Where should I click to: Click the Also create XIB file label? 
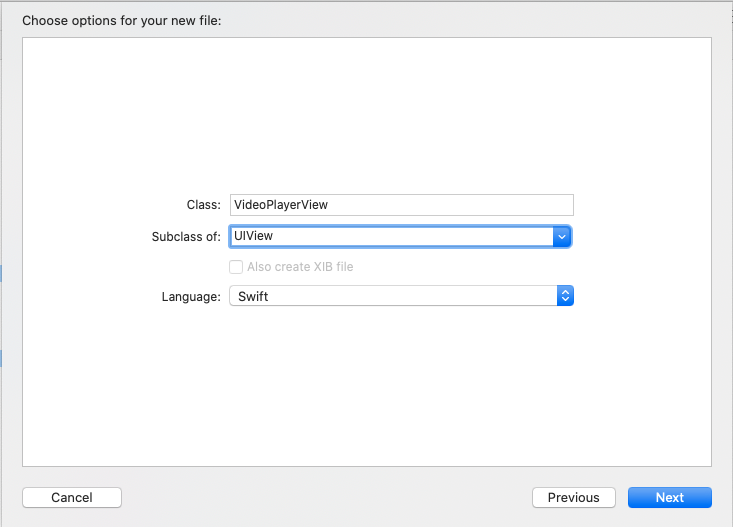300,267
